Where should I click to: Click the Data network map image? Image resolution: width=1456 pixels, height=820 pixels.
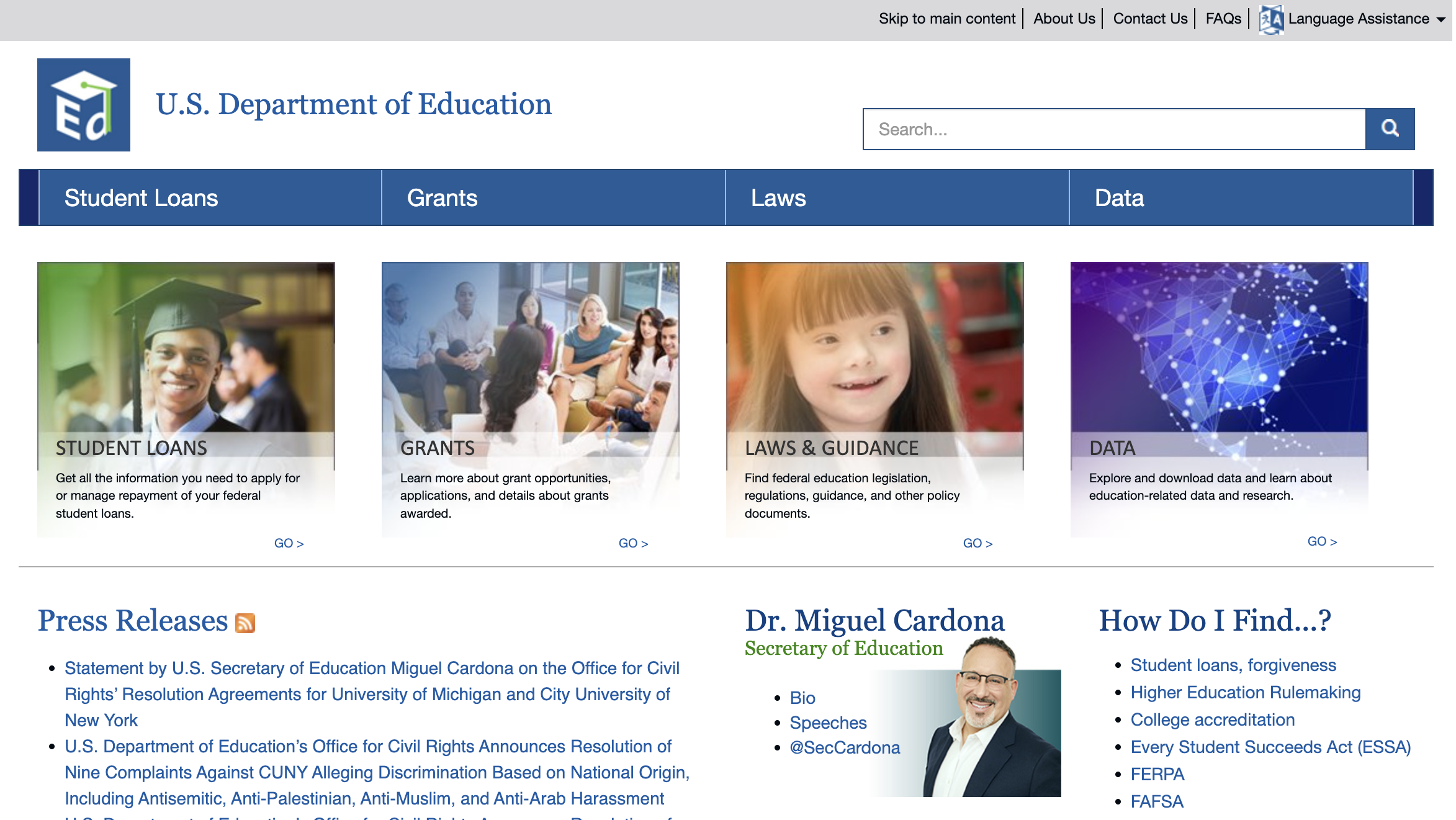click(1219, 346)
